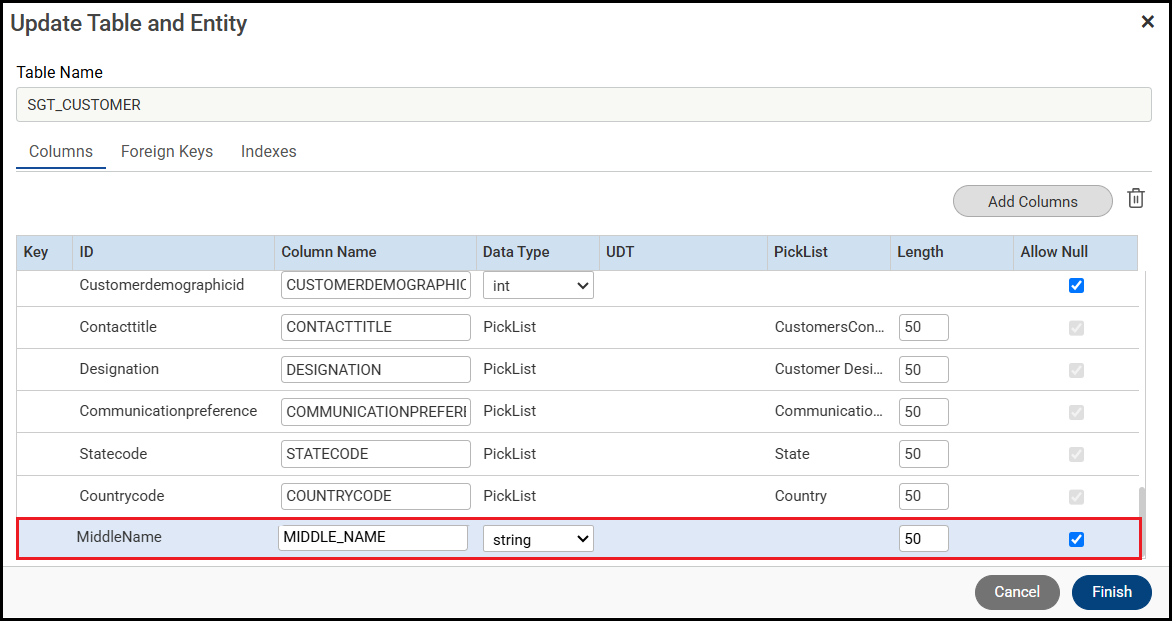
Task: Focus the STATECODE column name input
Action: tap(375, 454)
